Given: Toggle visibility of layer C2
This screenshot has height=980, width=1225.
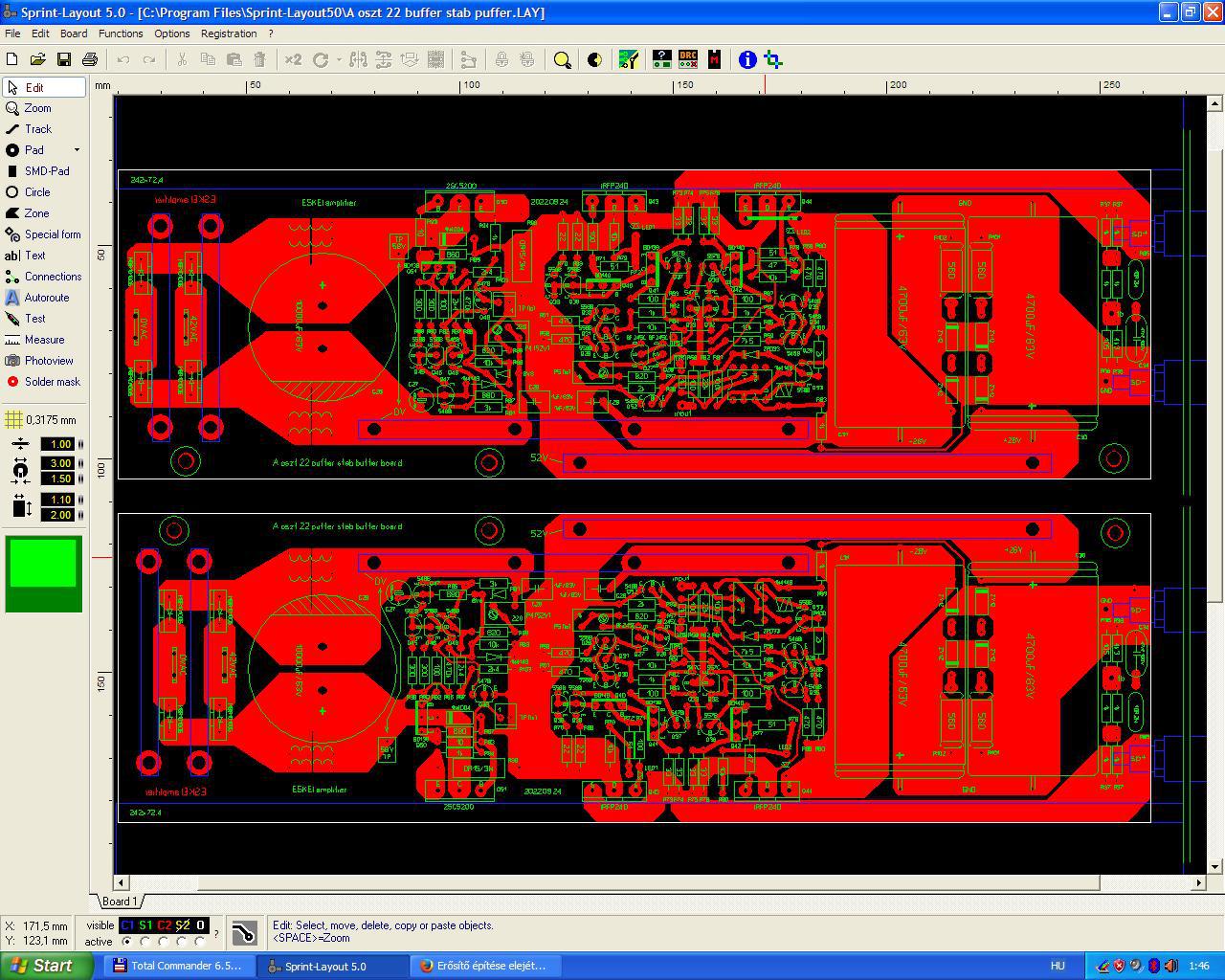Looking at the screenshot, I should point(164,925).
